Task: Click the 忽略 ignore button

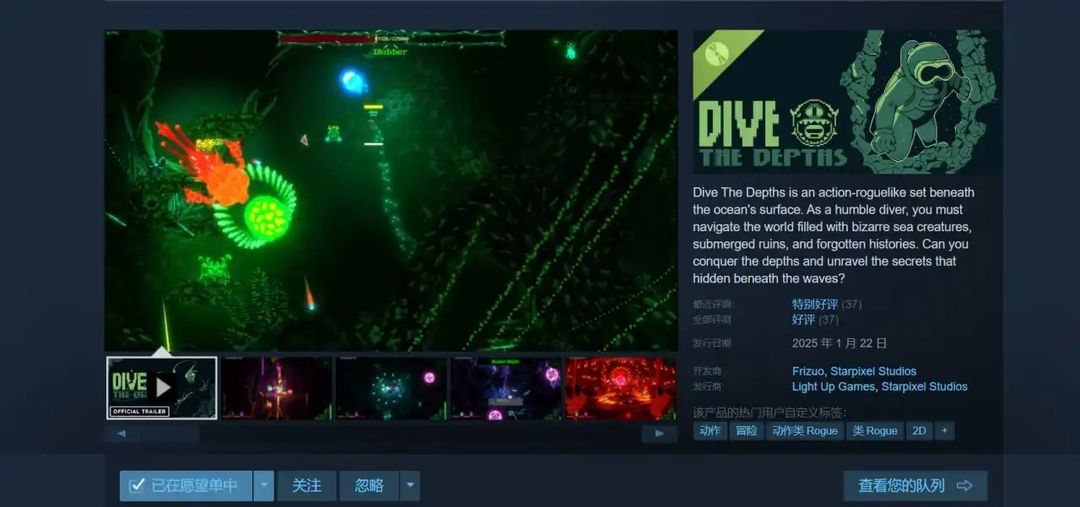Action: point(369,486)
